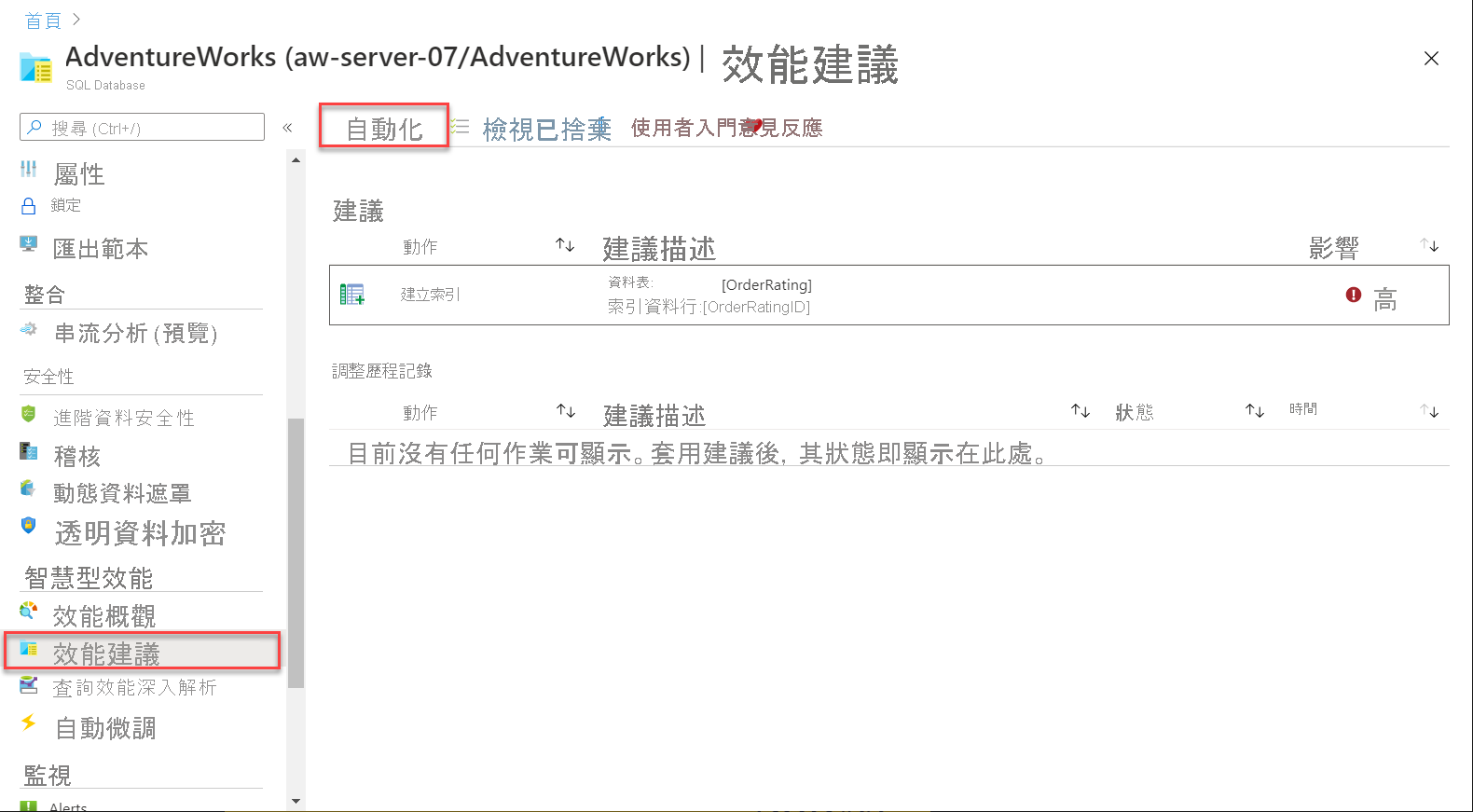Close the 效能建議 blade
The height and width of the screenshot is (812, 1473).
(x=1432, y=59)
